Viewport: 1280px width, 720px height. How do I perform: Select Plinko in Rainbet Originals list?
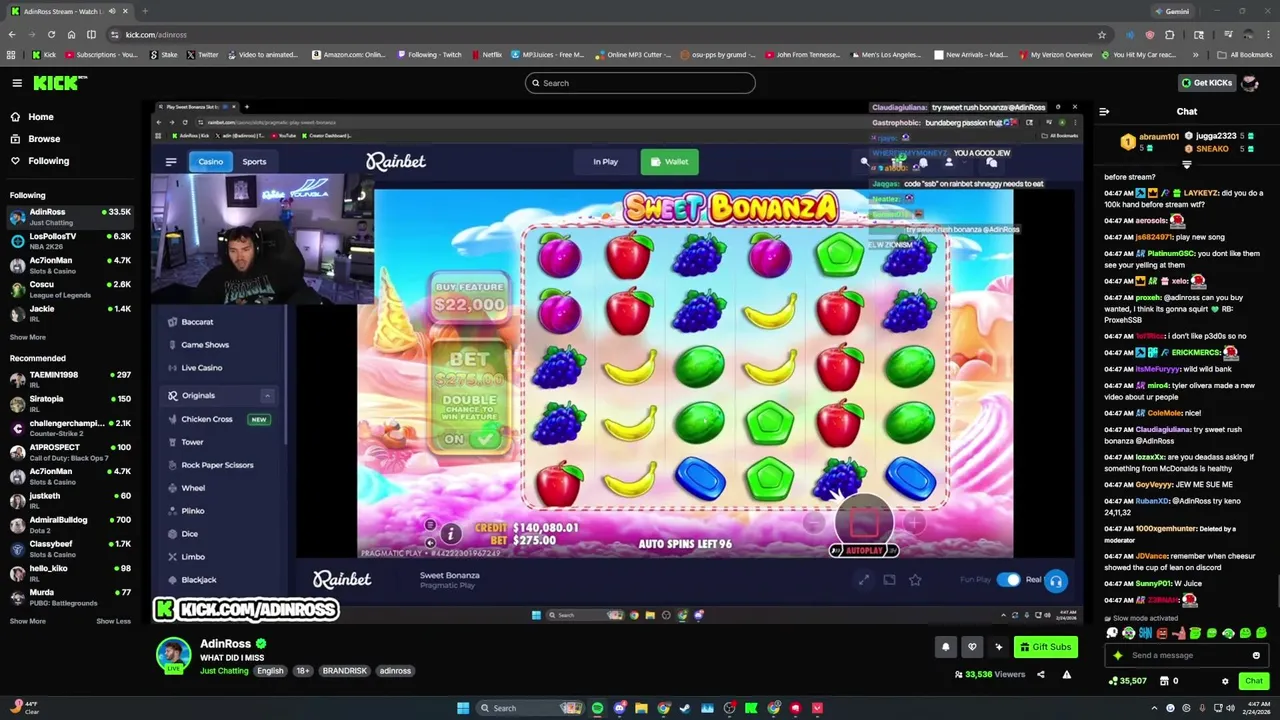tap(193, 511)
